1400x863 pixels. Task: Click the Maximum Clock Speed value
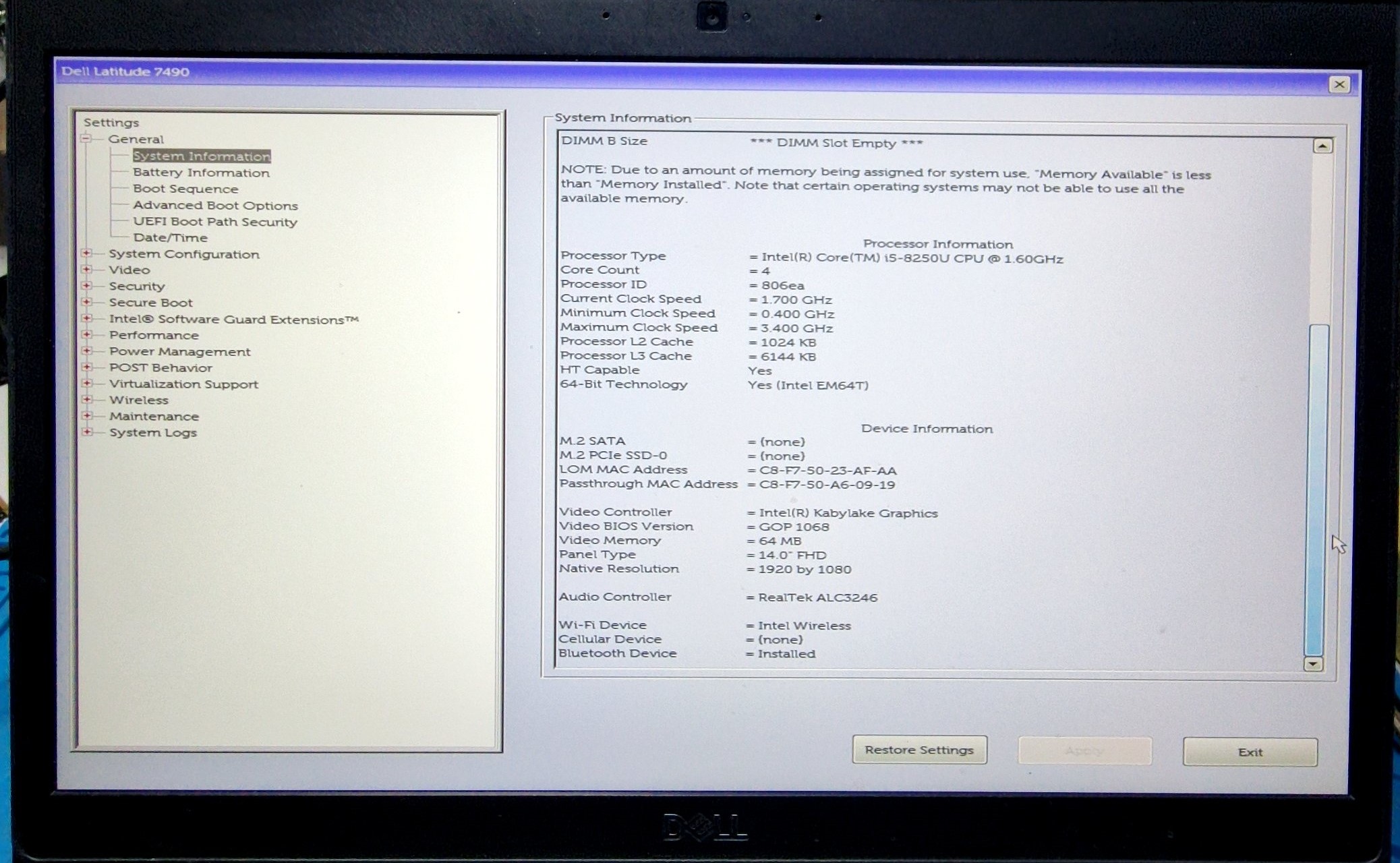[x=796, y=328]
